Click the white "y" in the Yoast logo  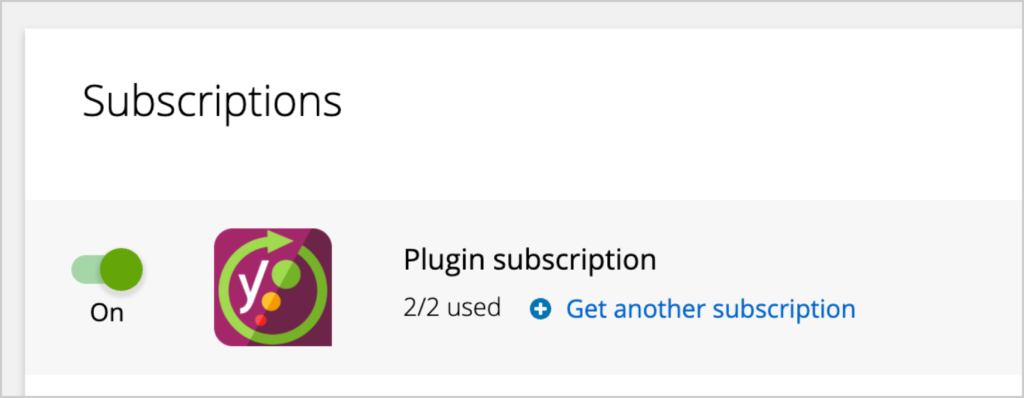(249, 292)
